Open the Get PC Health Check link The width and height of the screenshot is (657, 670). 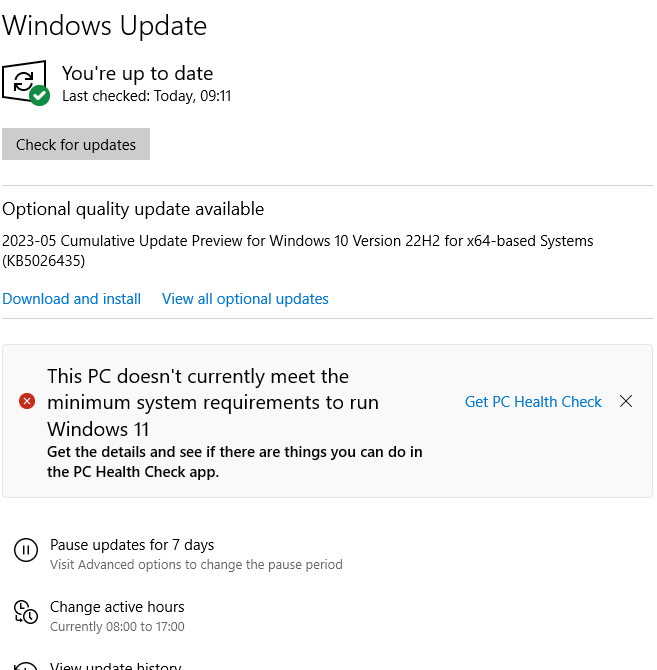pyautogui.click(x=533, y=402)
